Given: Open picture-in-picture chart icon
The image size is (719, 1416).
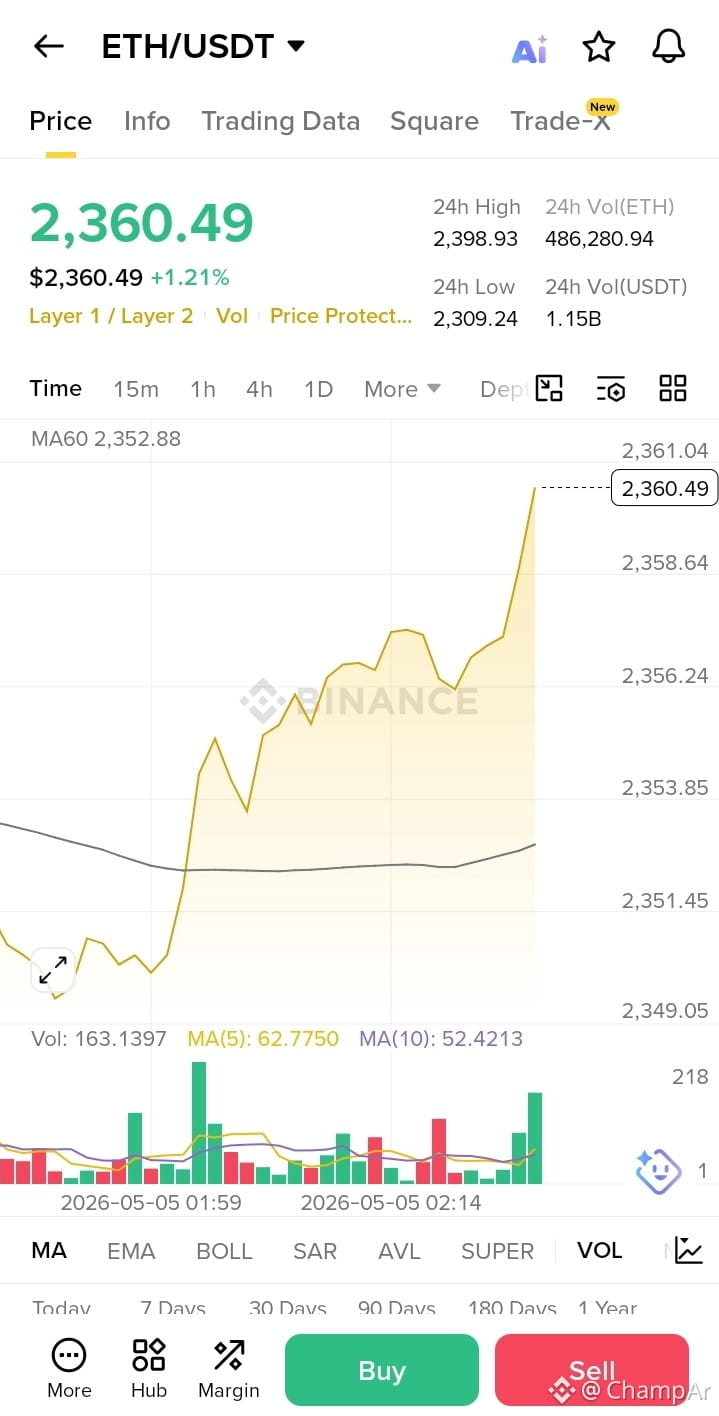Looking at the screenshot, I should coord(549,388).
